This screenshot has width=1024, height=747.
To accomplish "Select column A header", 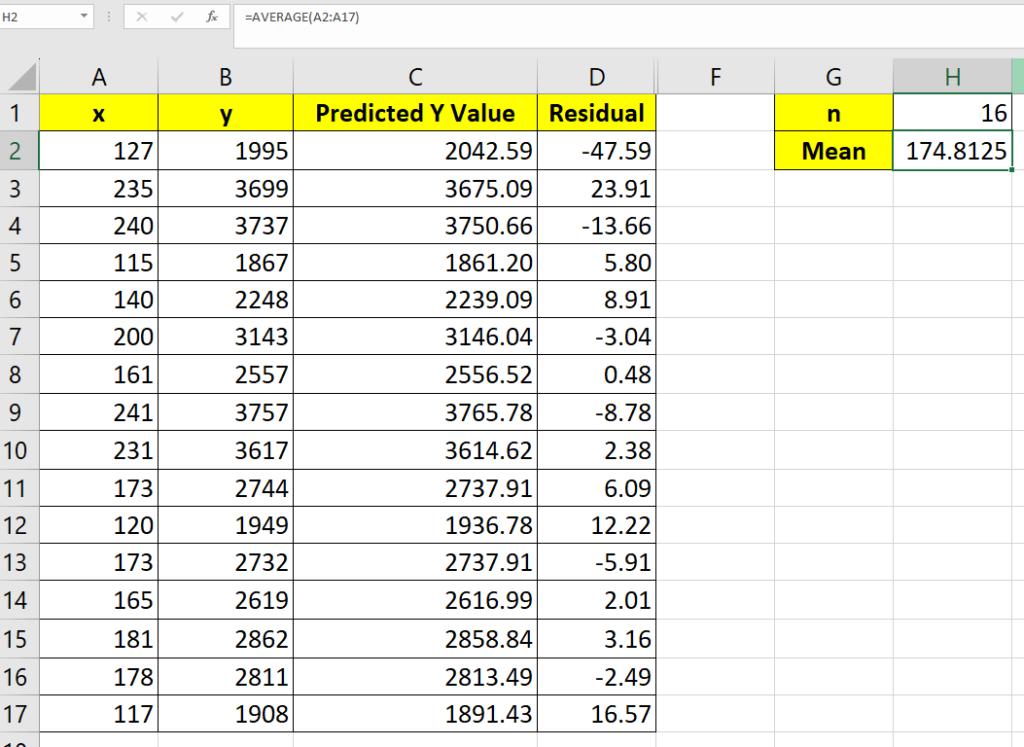I will click(x=98, y=77).
